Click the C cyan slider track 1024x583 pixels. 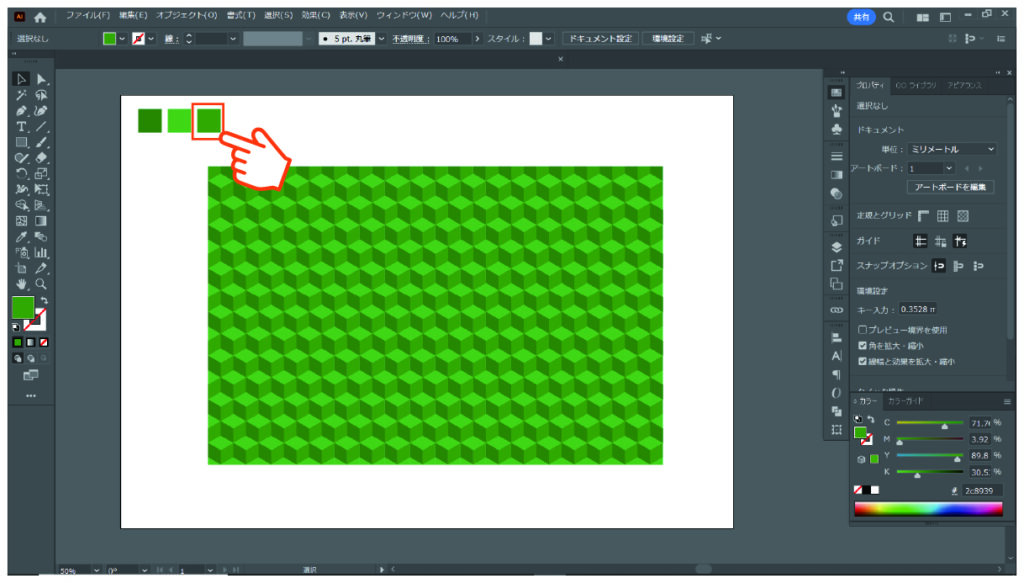(929, 423)
